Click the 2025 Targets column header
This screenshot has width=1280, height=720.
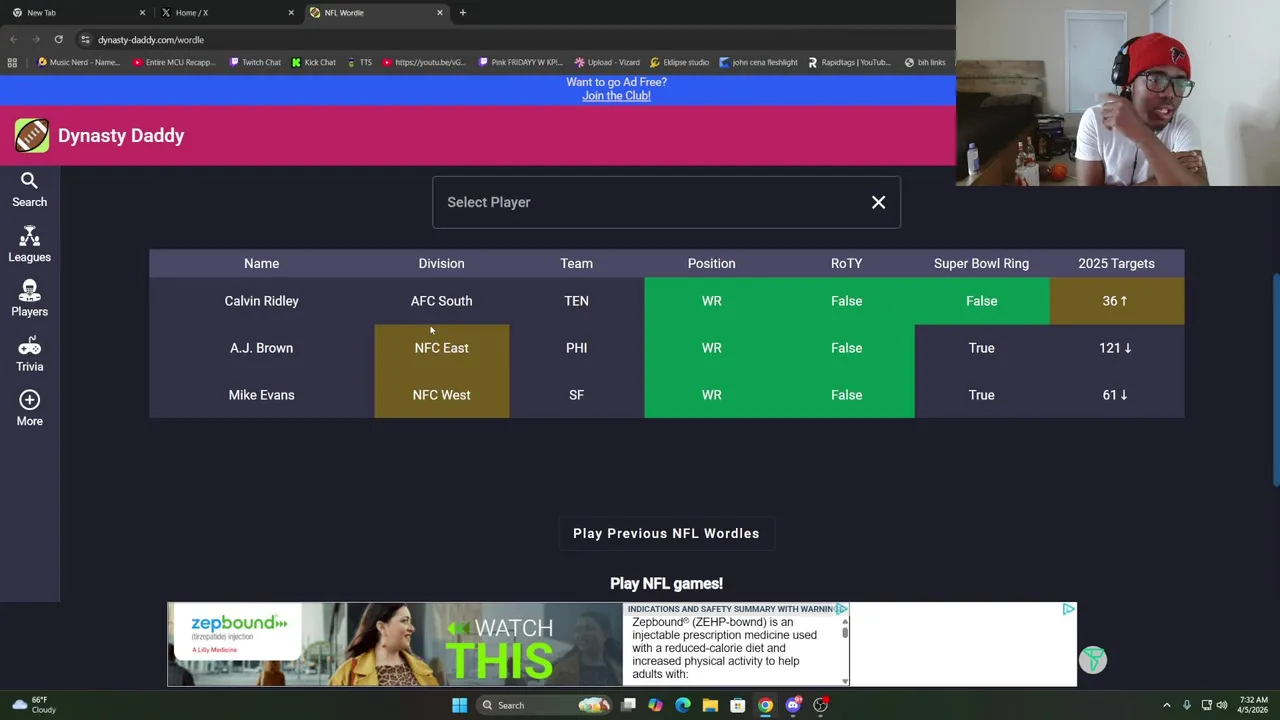(x=1116, y=263)
